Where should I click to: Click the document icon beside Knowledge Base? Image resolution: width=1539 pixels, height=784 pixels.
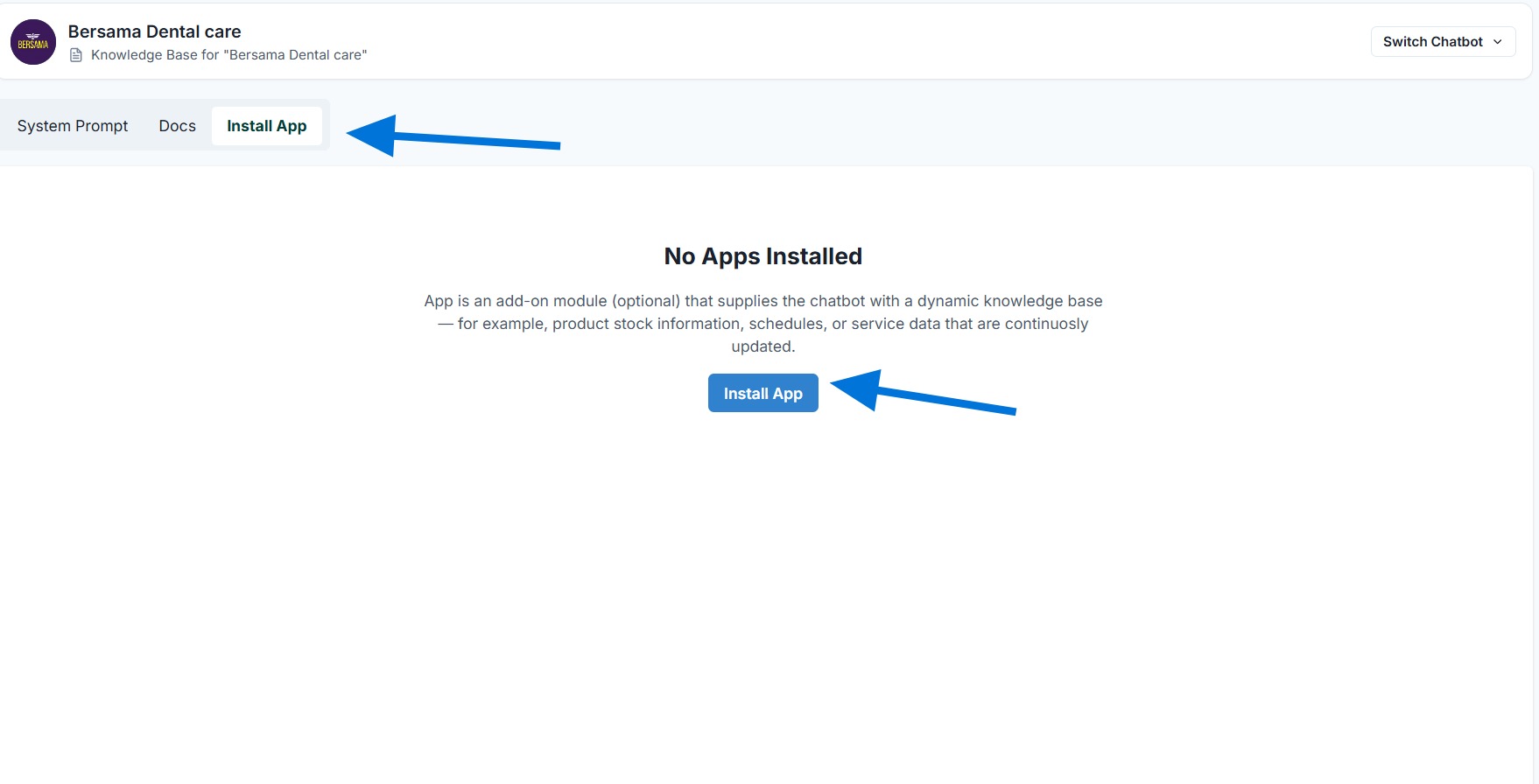tap(76, 55)
